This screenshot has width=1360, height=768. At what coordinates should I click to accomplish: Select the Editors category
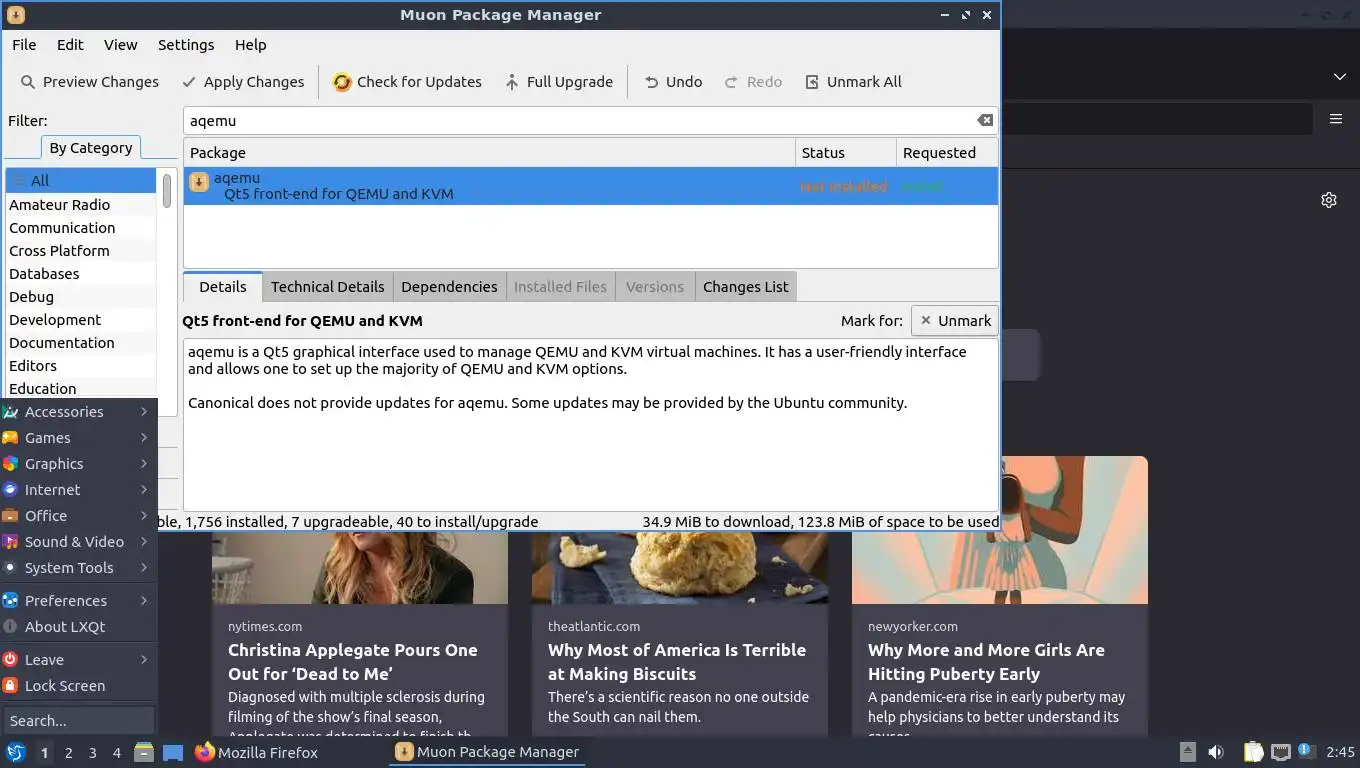[x=81, y=365]
